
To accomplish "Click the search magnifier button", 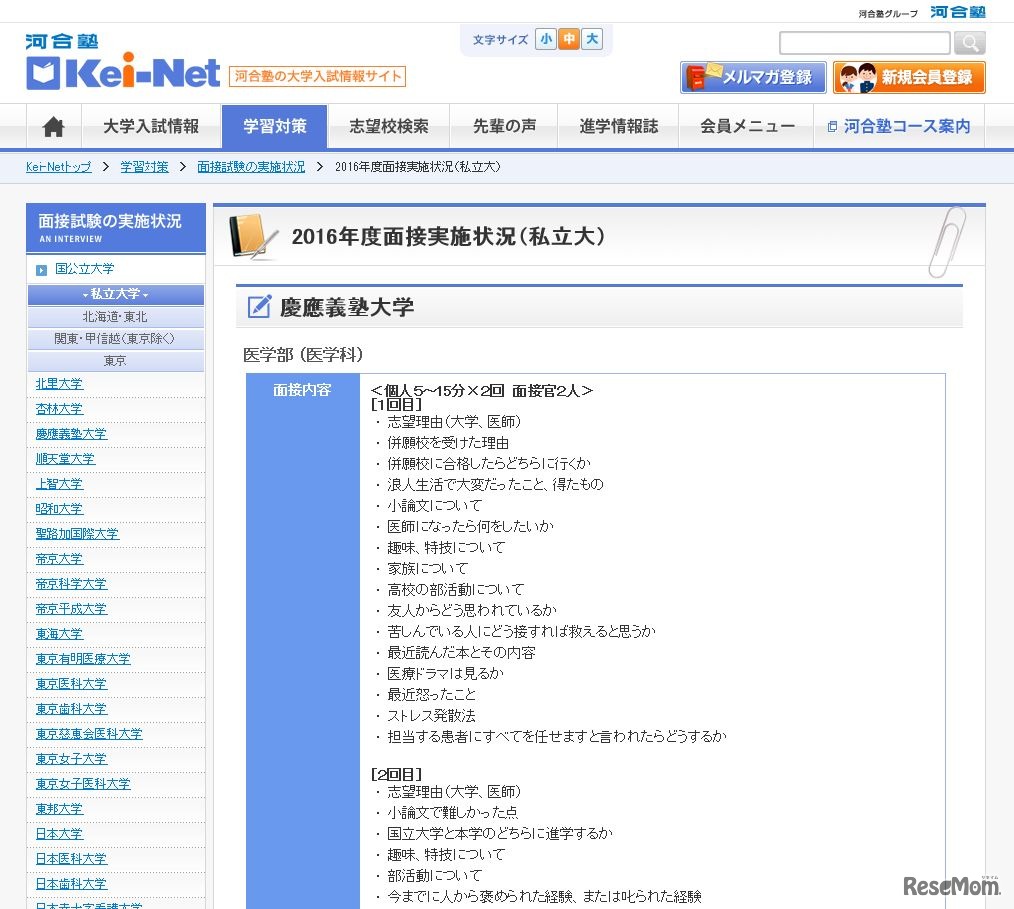I will [969, 43].
